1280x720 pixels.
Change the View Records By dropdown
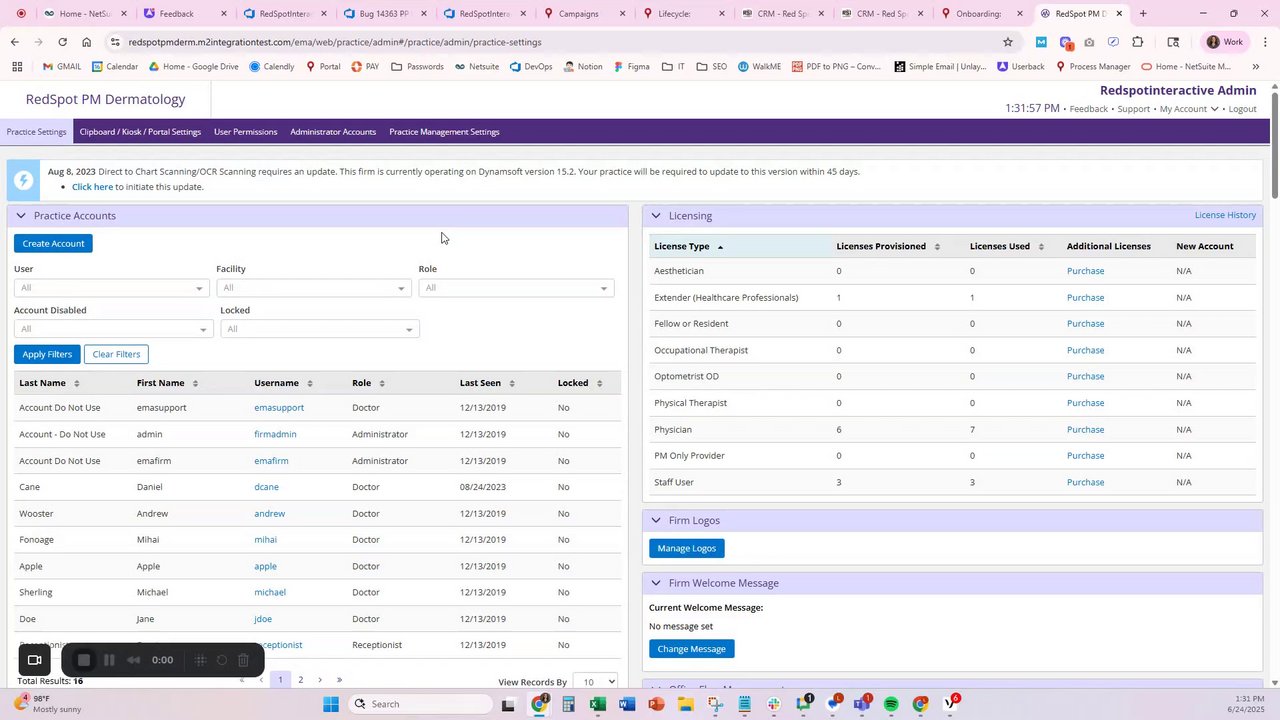596,682
